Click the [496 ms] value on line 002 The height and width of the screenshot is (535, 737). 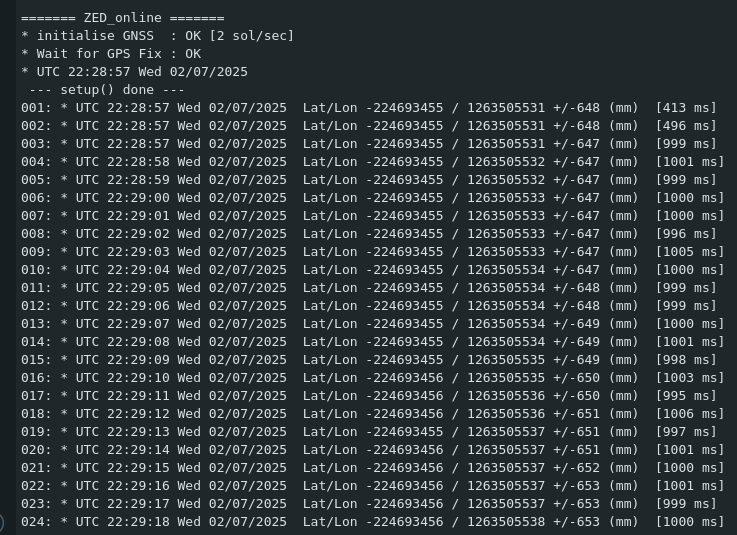(686, 126)
